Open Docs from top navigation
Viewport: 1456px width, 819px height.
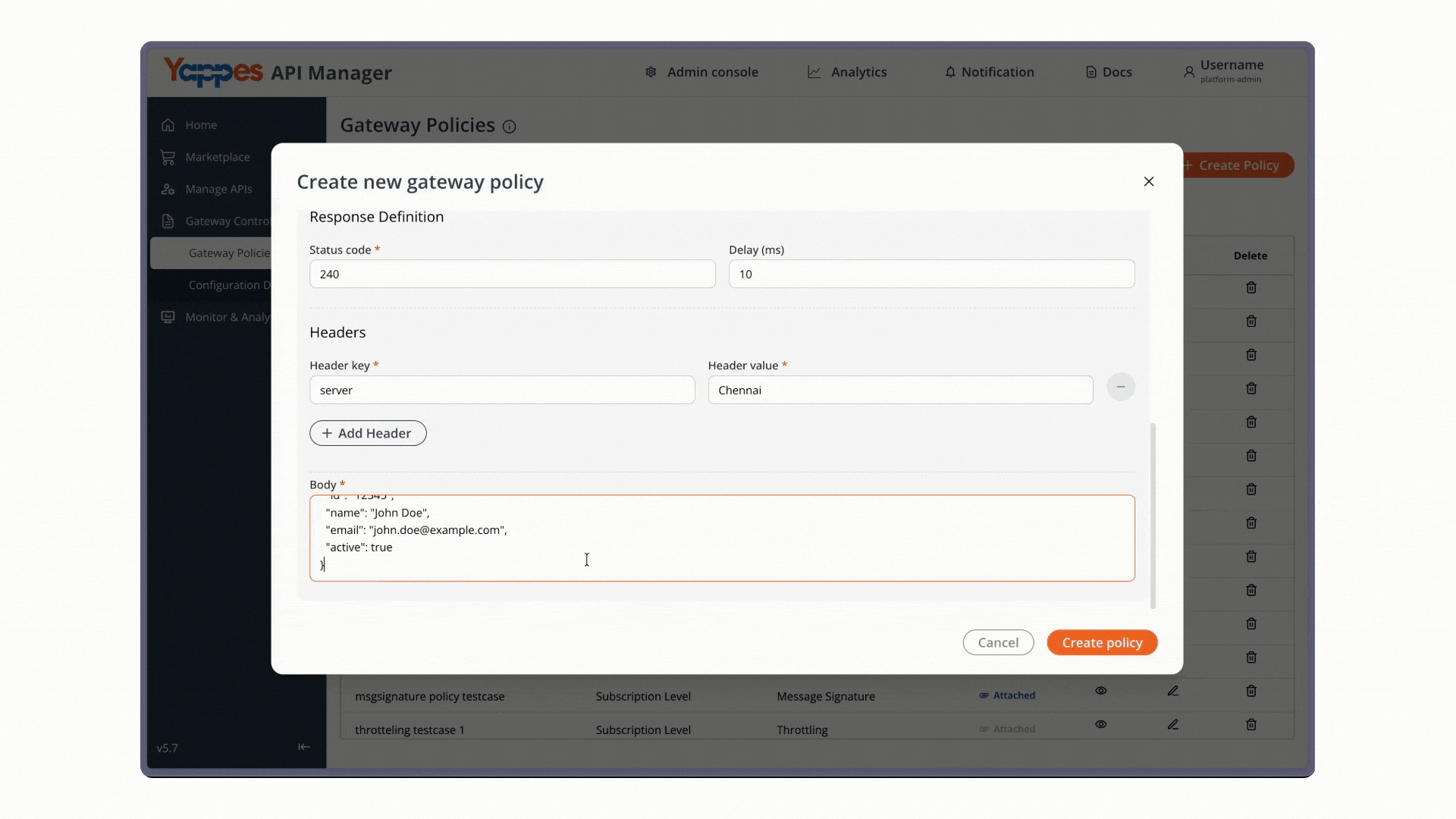click(1109, 72)
